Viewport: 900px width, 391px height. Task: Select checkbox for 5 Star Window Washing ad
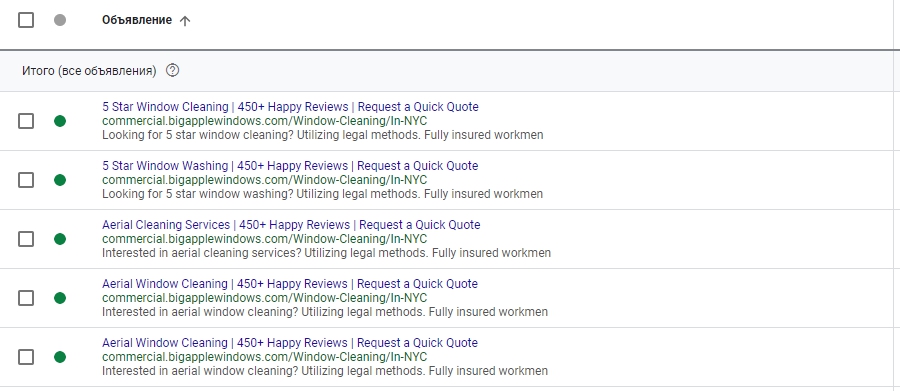click(x=26, y=180)
